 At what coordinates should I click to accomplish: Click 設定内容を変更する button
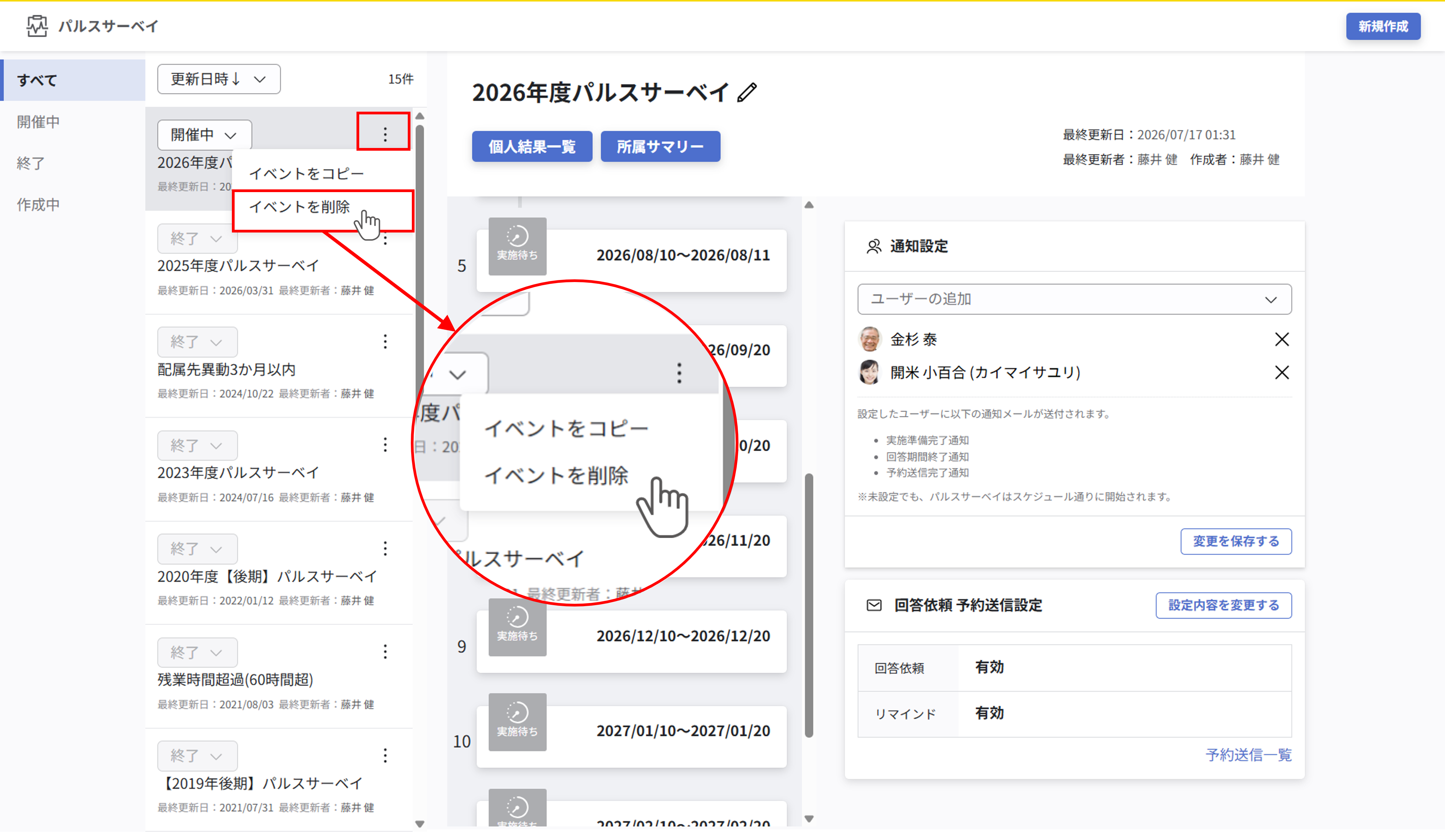[1223, 605]
